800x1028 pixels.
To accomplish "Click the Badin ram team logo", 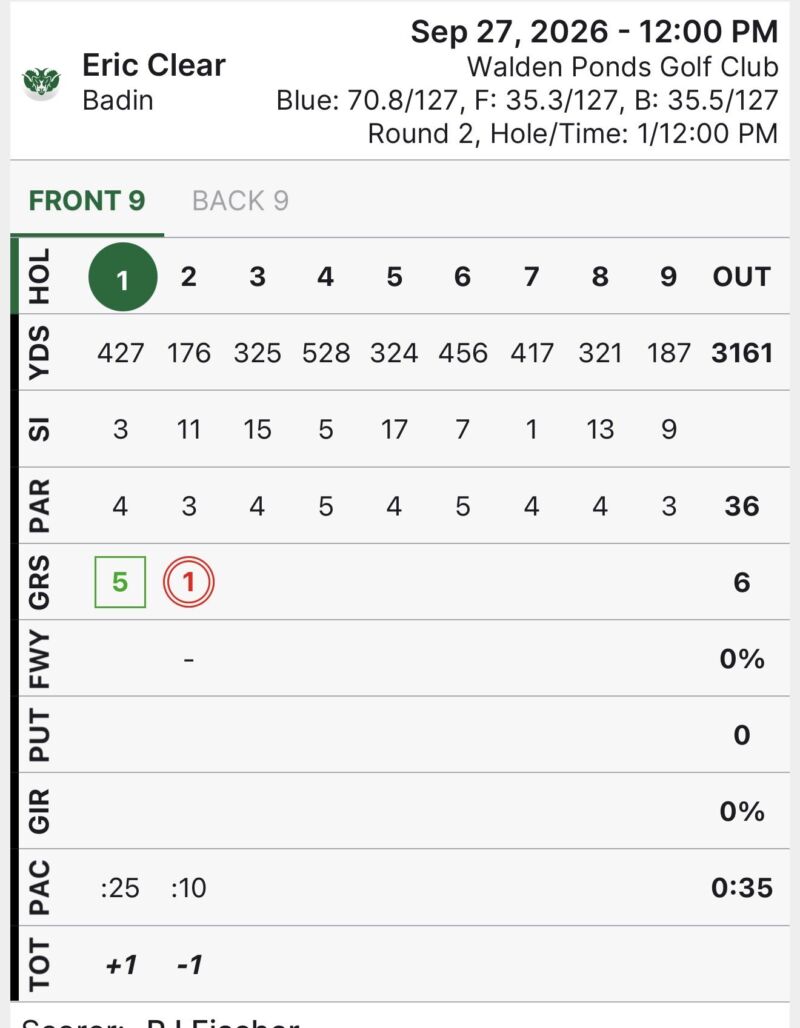I will coord(41,83).
